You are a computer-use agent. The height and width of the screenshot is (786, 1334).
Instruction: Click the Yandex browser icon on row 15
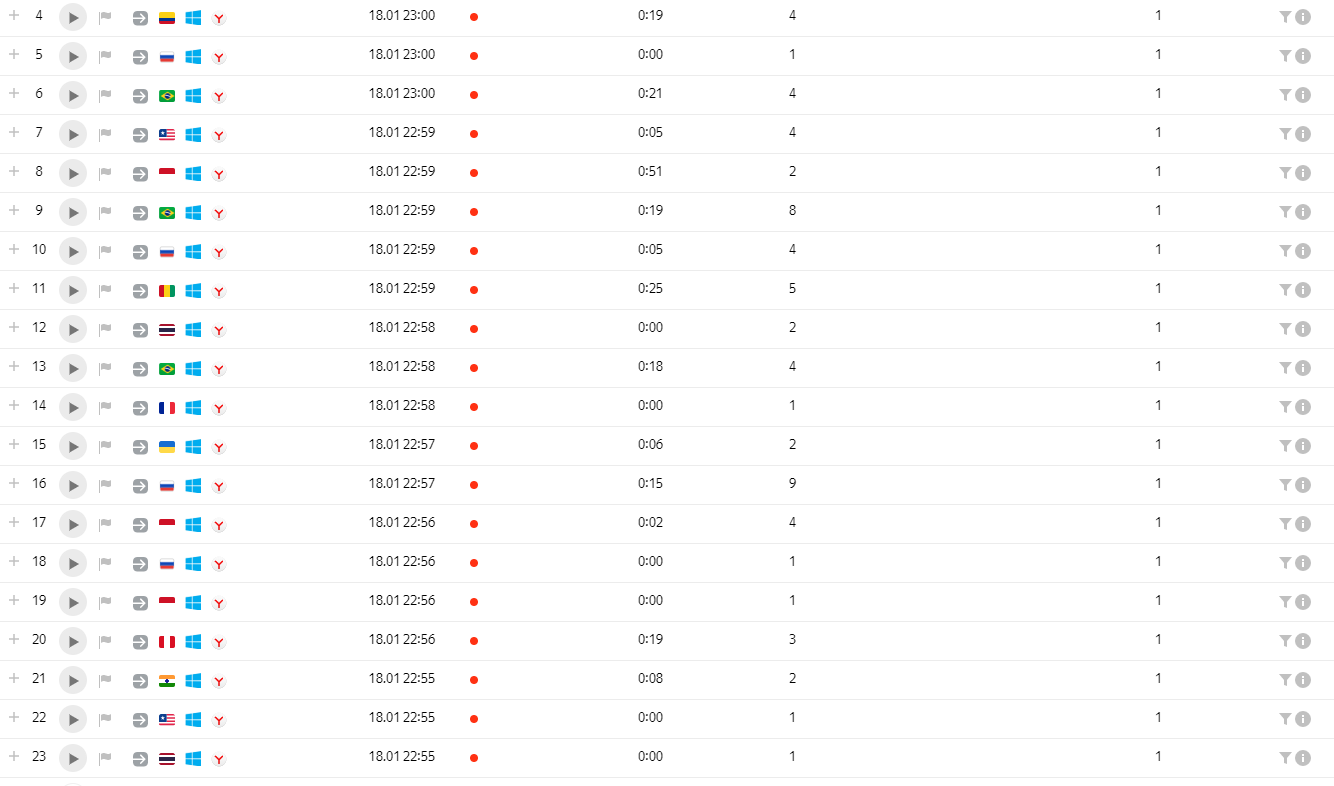[x=219, y=447]
